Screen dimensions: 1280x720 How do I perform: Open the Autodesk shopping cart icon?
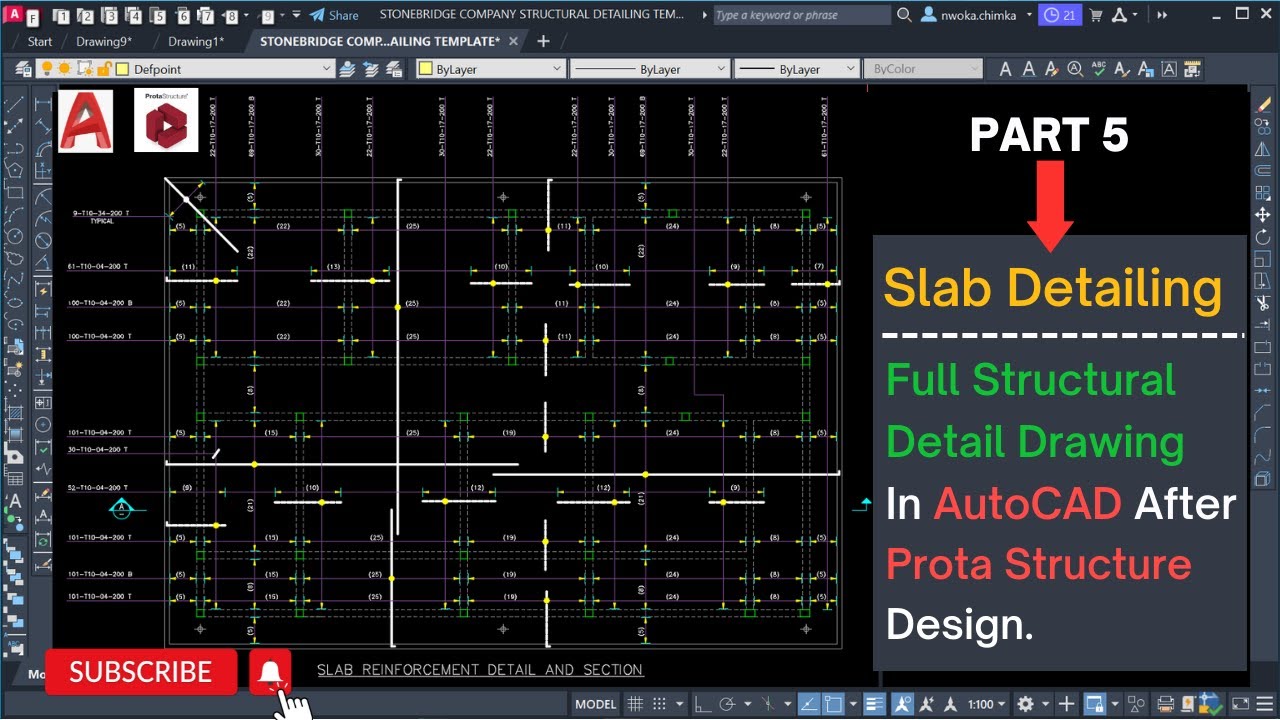[x=1095, y=15]
